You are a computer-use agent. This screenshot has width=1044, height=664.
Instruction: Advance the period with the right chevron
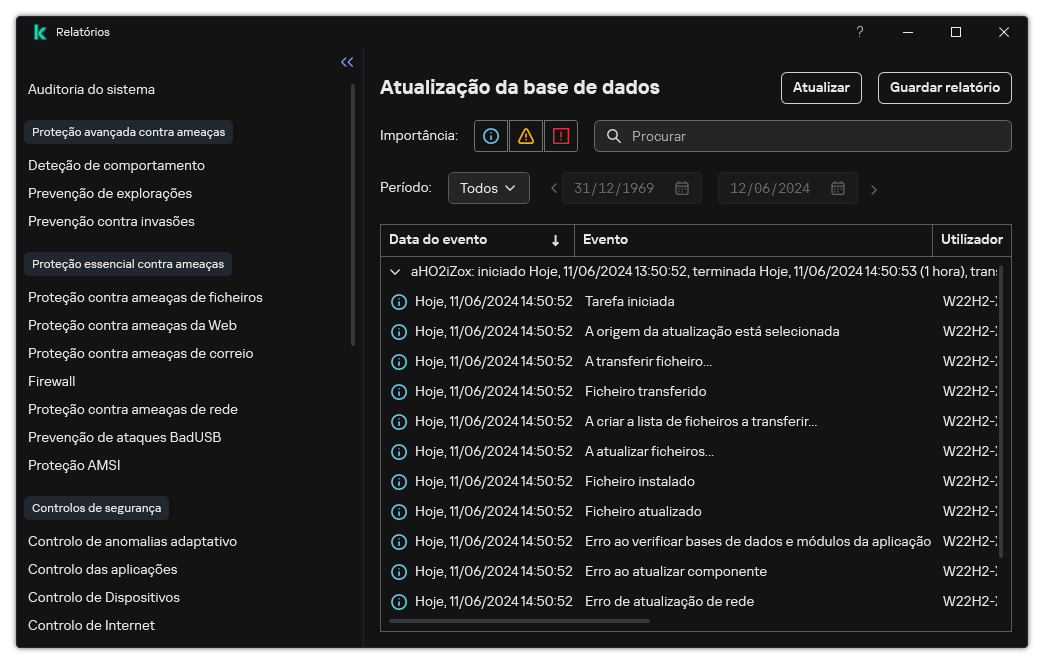pos(874,188)
